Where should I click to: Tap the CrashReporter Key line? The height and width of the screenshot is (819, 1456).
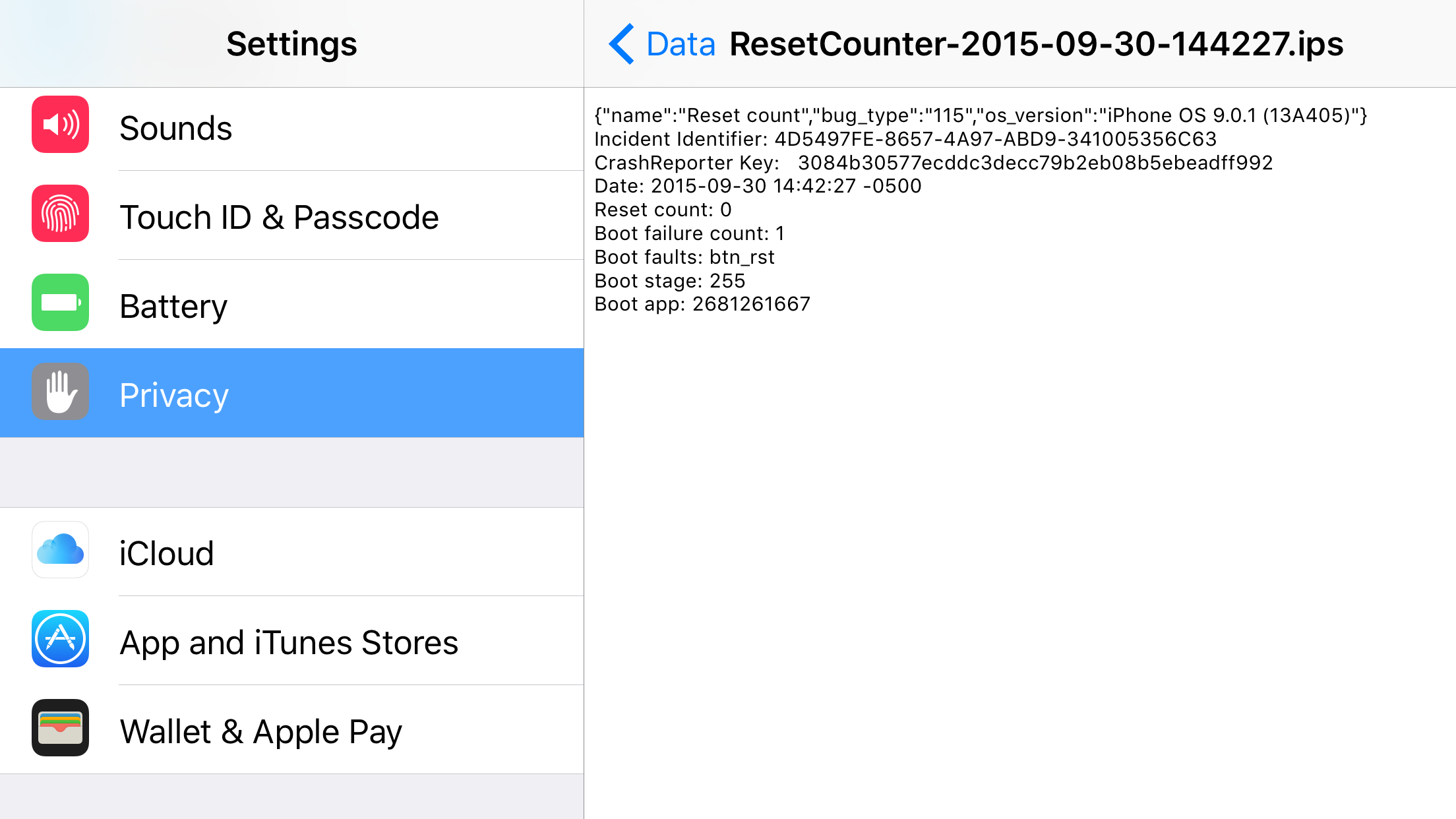click(934, 163)
